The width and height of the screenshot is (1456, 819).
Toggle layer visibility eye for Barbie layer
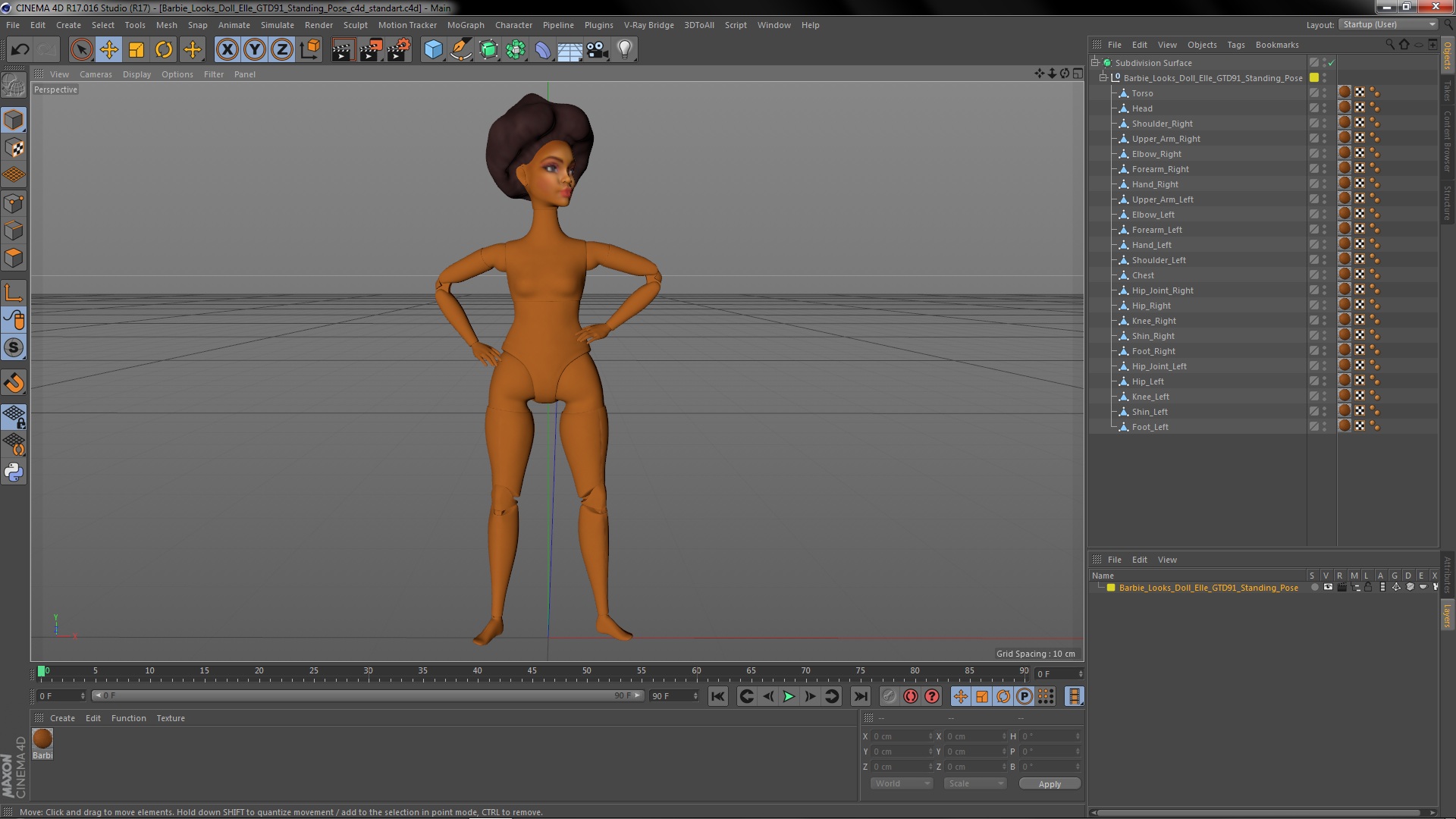coord(1327,588)
